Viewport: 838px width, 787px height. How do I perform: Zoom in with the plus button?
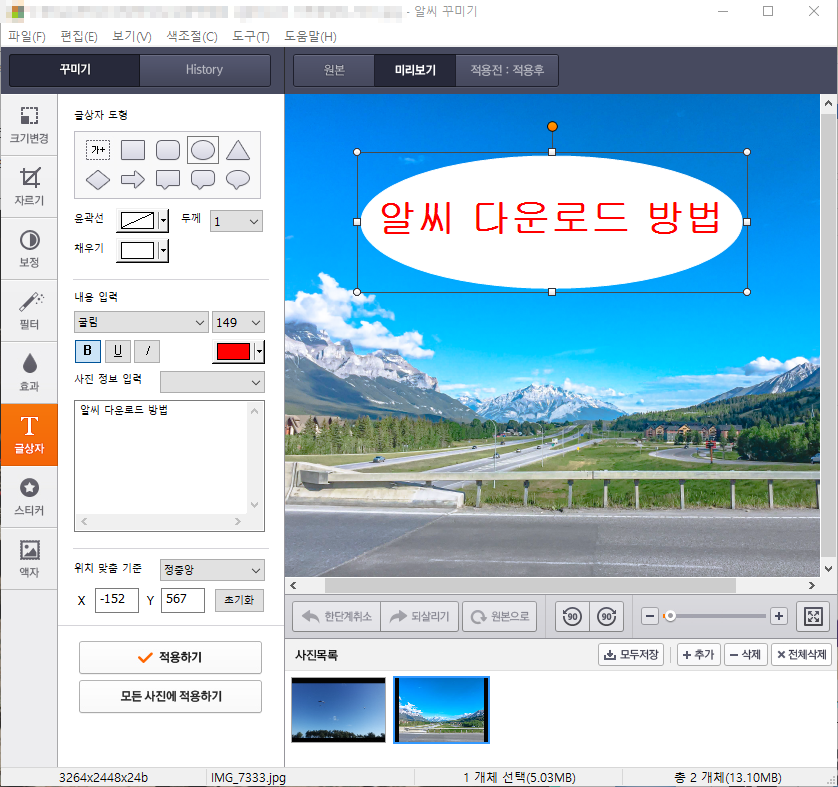[x=779, y=616]
